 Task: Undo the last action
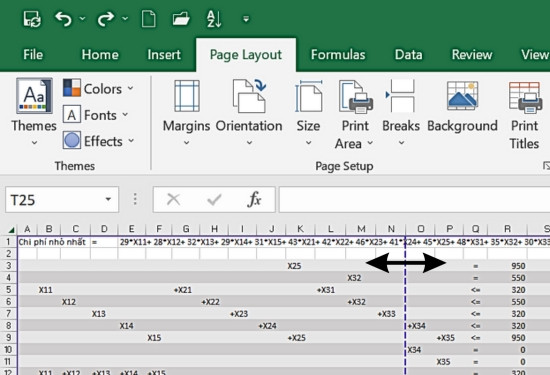63,19
